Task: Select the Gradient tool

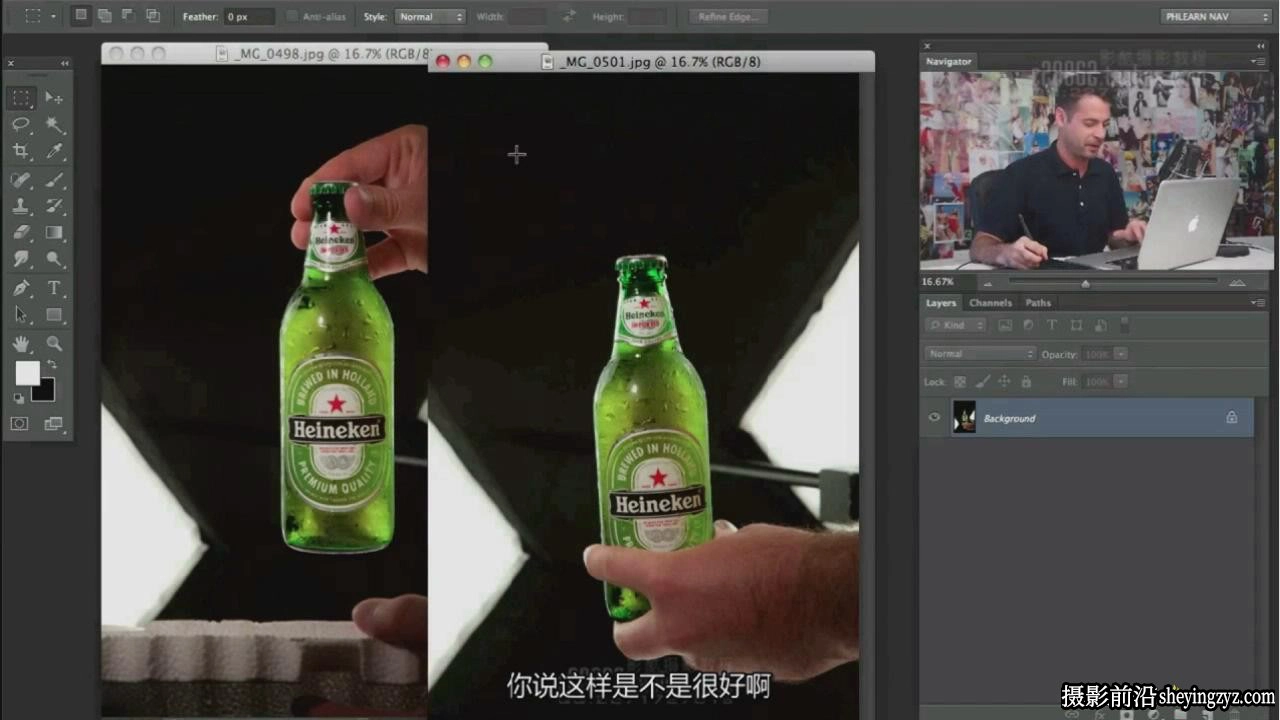Action: (x=54, y=232)
